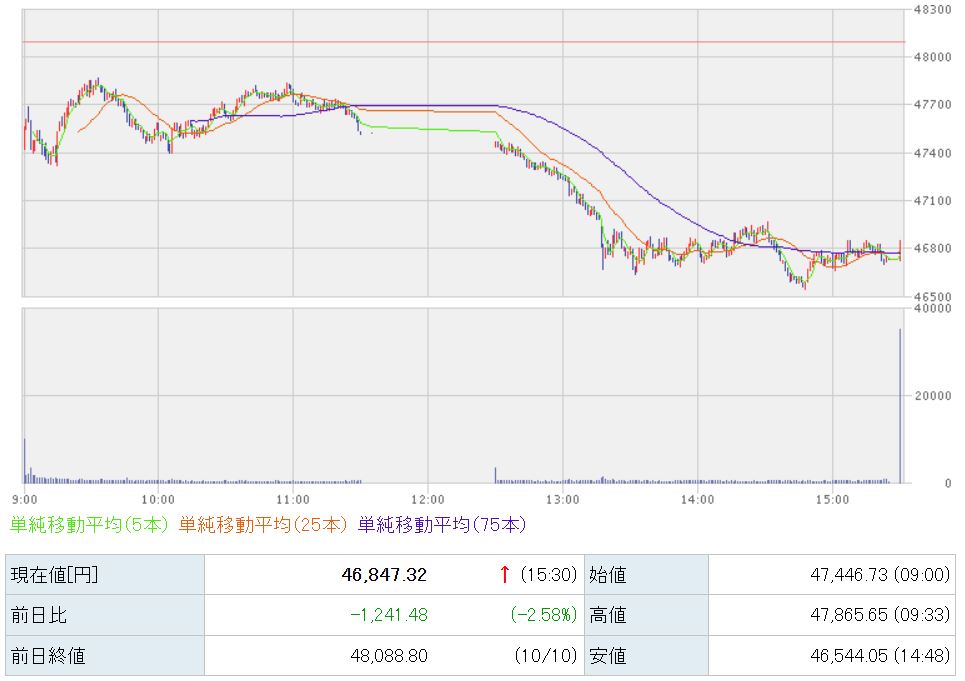Select the 9:00 label on time axis

pyautogui.click(x=24, y=498)
